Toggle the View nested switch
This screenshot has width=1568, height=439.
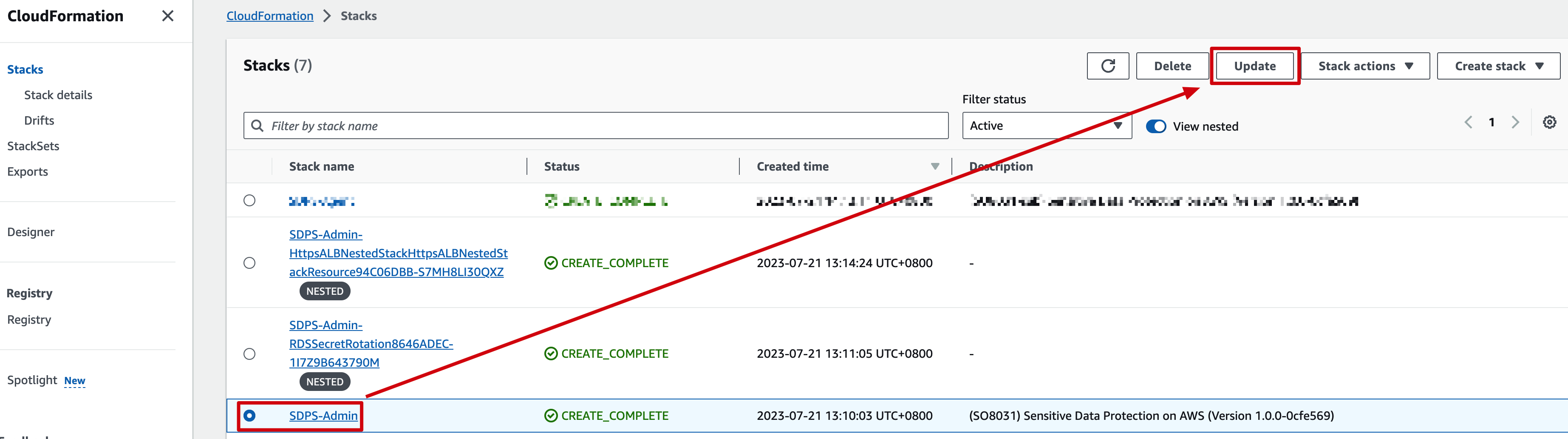coord(1156,126)
